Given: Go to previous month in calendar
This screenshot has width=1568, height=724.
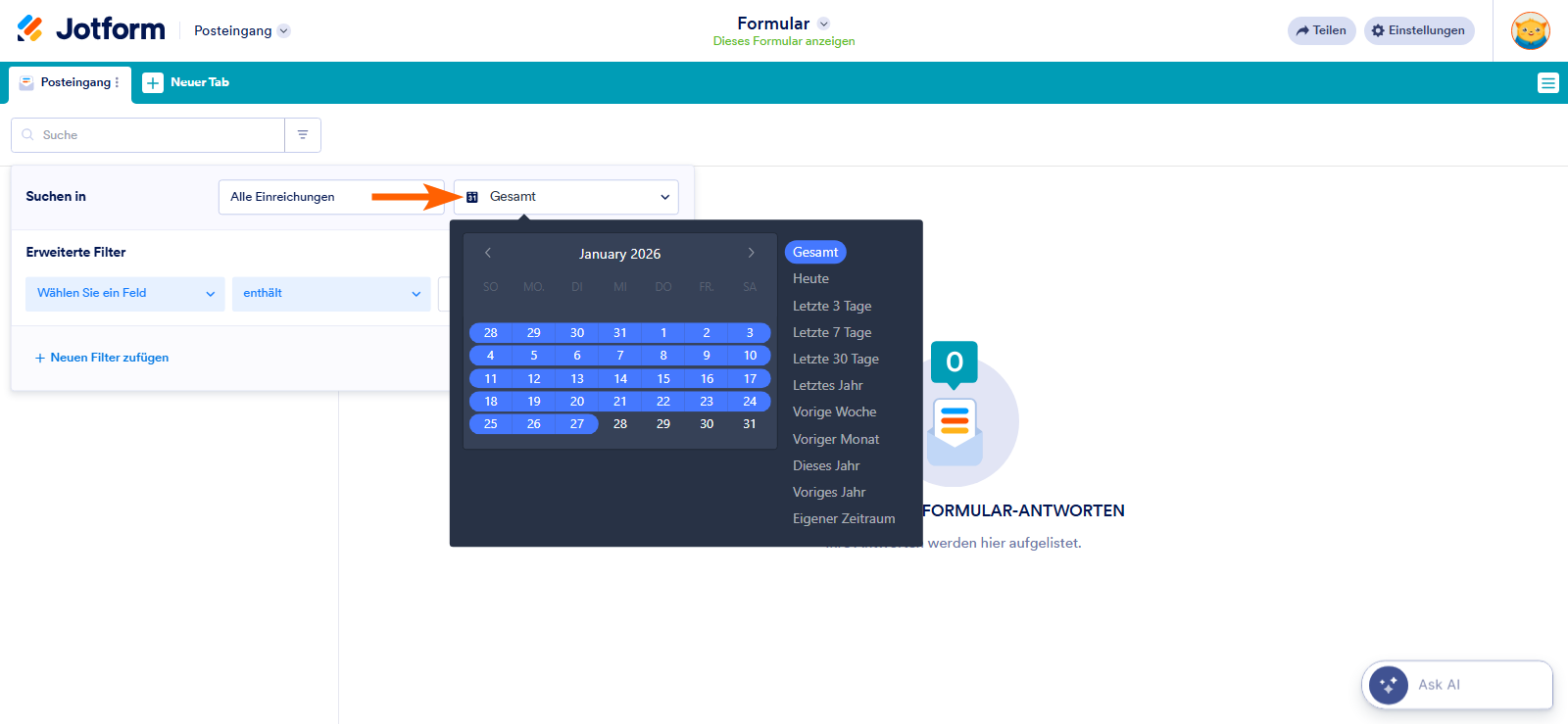Looking at the screenshot, I should (488, 253).
